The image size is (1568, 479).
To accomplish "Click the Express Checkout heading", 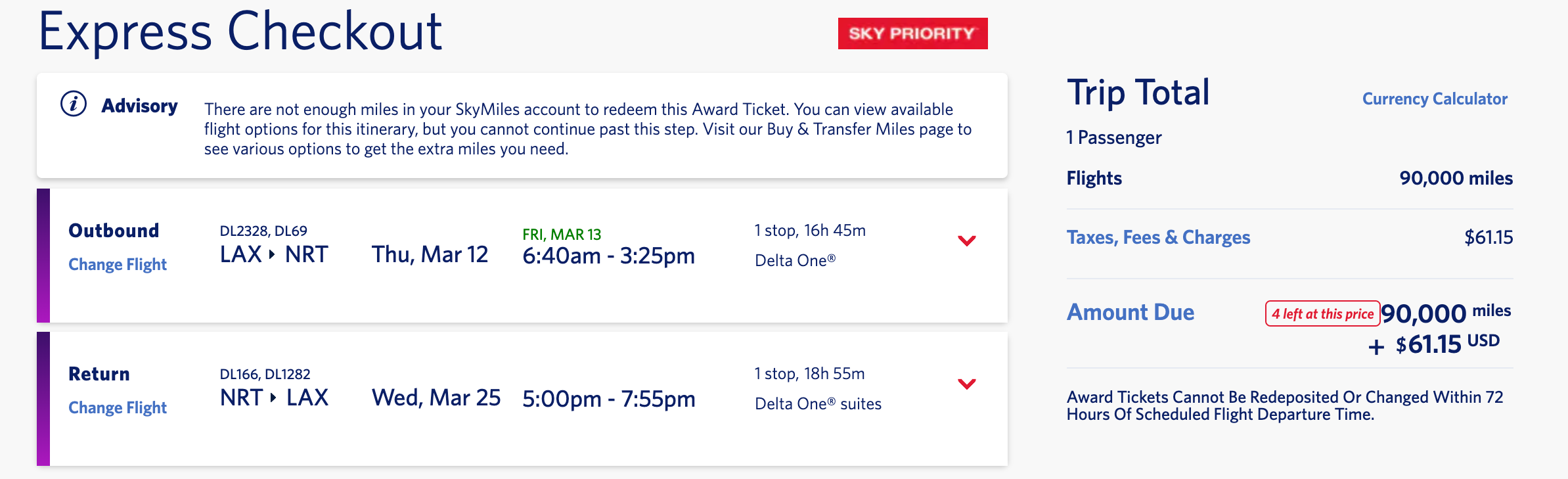I will (240, 32).
